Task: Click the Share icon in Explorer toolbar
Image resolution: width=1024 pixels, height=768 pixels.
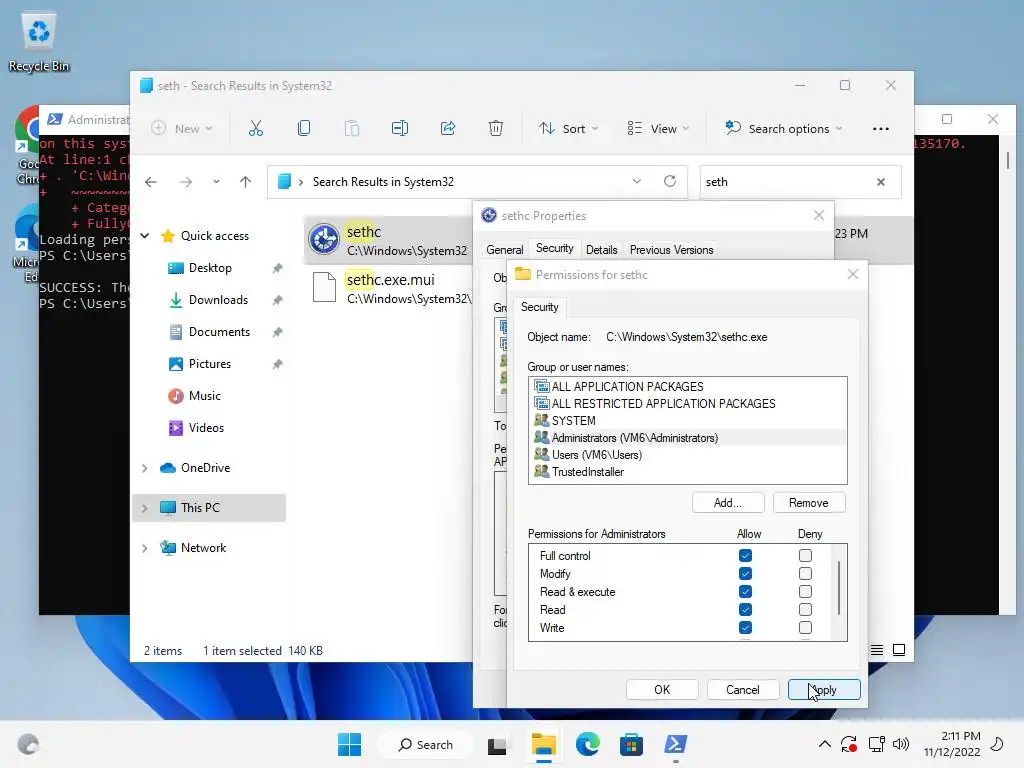Action: [x=448, y=129]
